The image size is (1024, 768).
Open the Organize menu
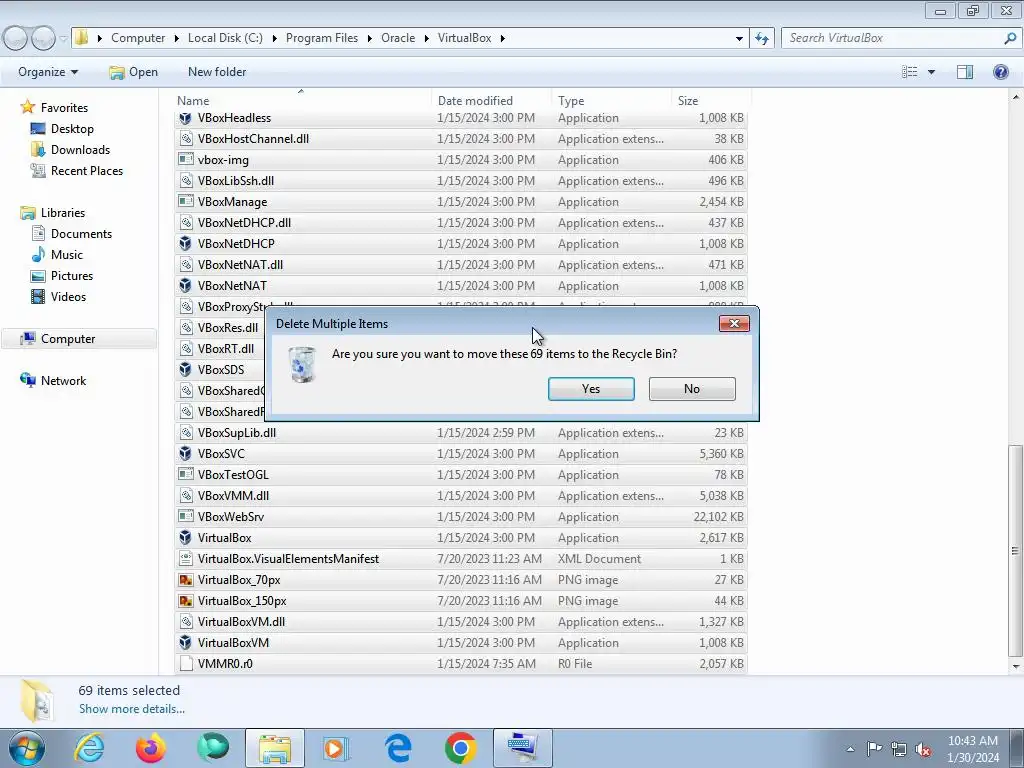click(x=48, y=72)
